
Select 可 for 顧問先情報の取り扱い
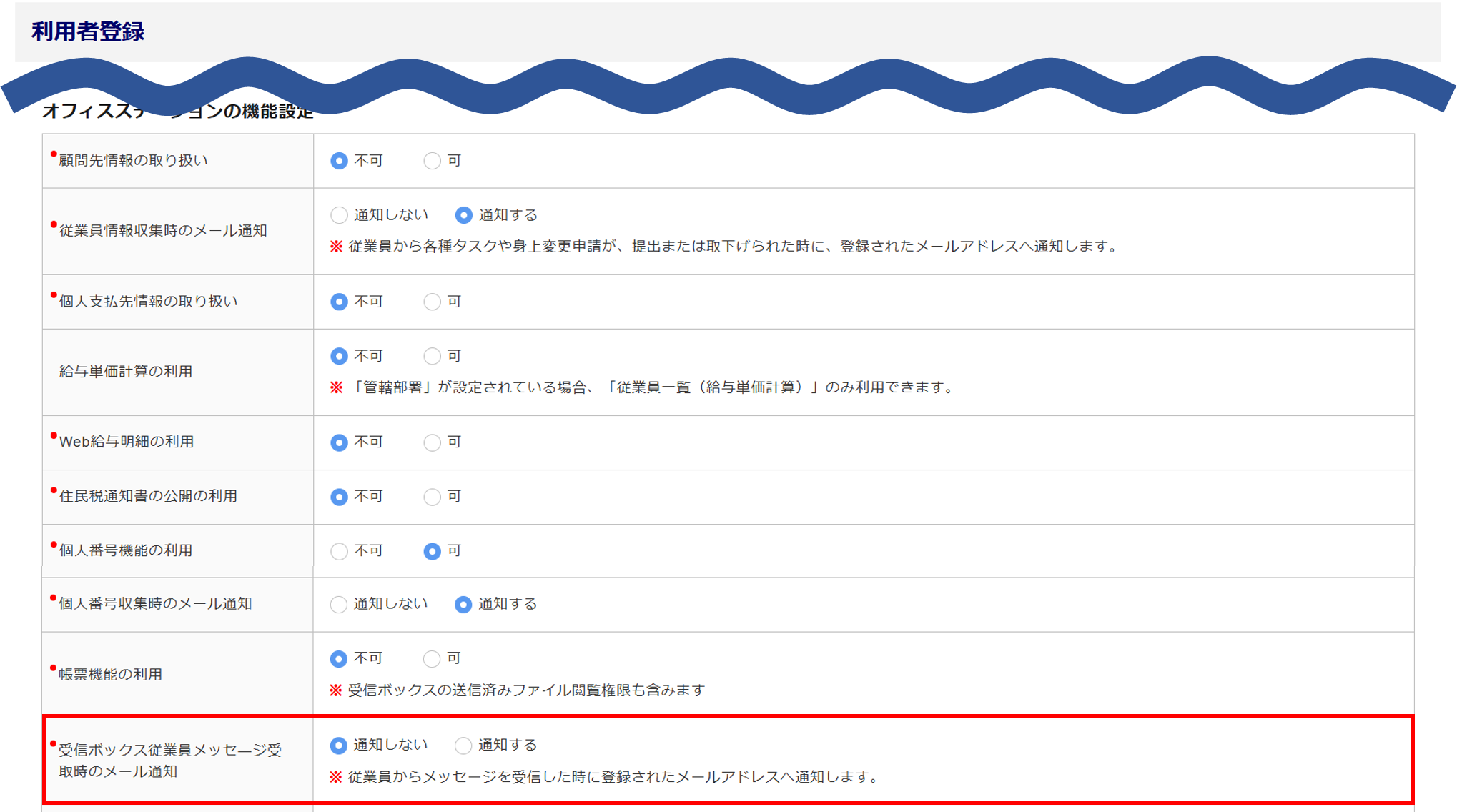coord(432,161)
